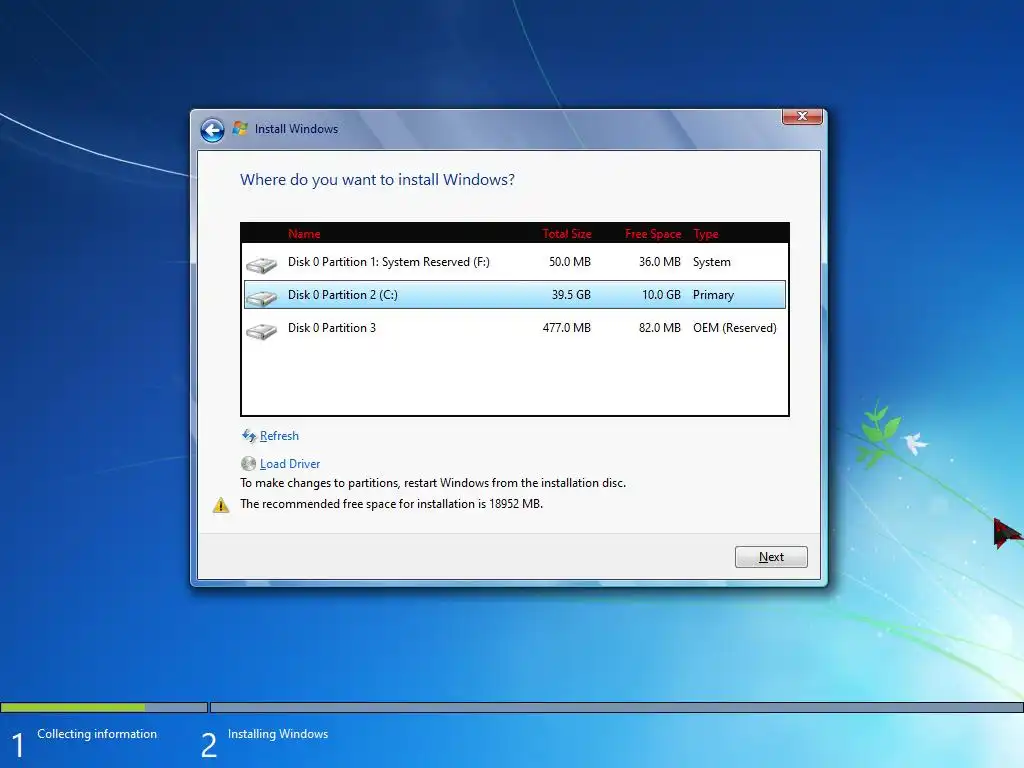Screen dimensions: 1024x768
Task: Click the 'Where do you want to install Windows?' heading
Action: (x=377, y=180)
